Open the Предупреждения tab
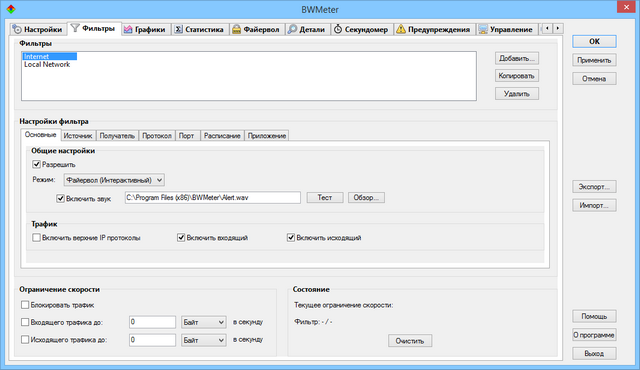This screenshot has width=640, height=370. point(434,29)
